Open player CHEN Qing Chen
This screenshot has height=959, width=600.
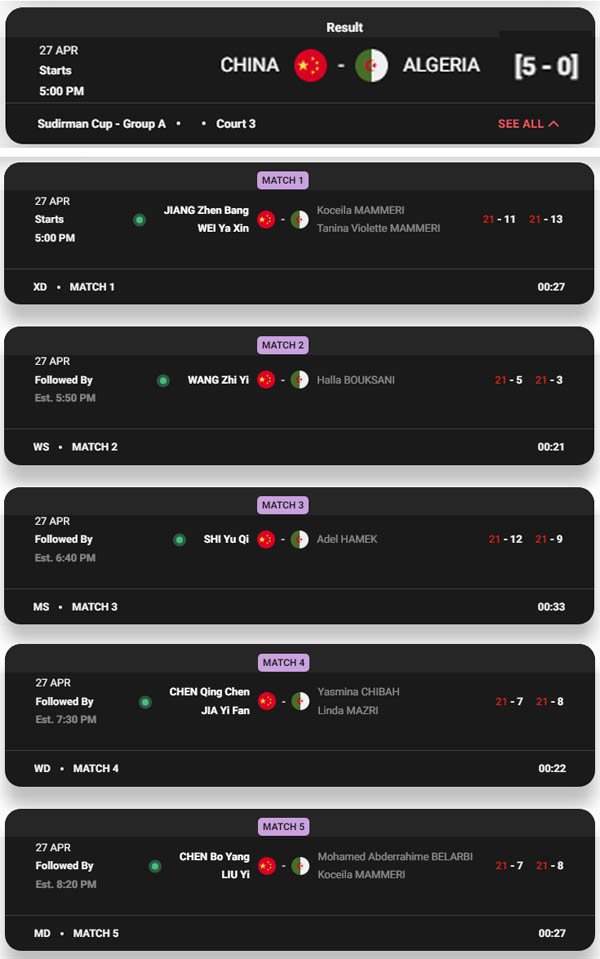point(209,692)
